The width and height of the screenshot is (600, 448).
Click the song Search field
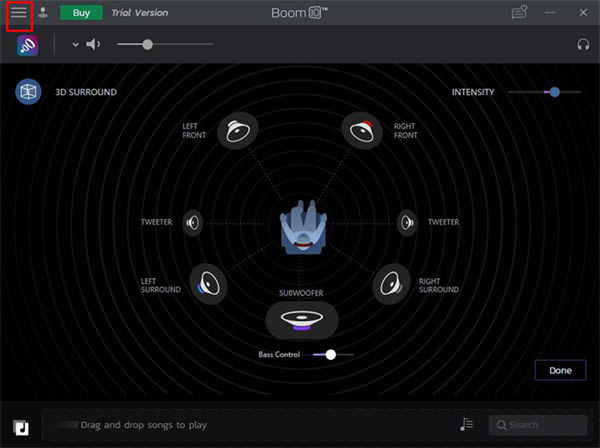[x=538, y=425]
